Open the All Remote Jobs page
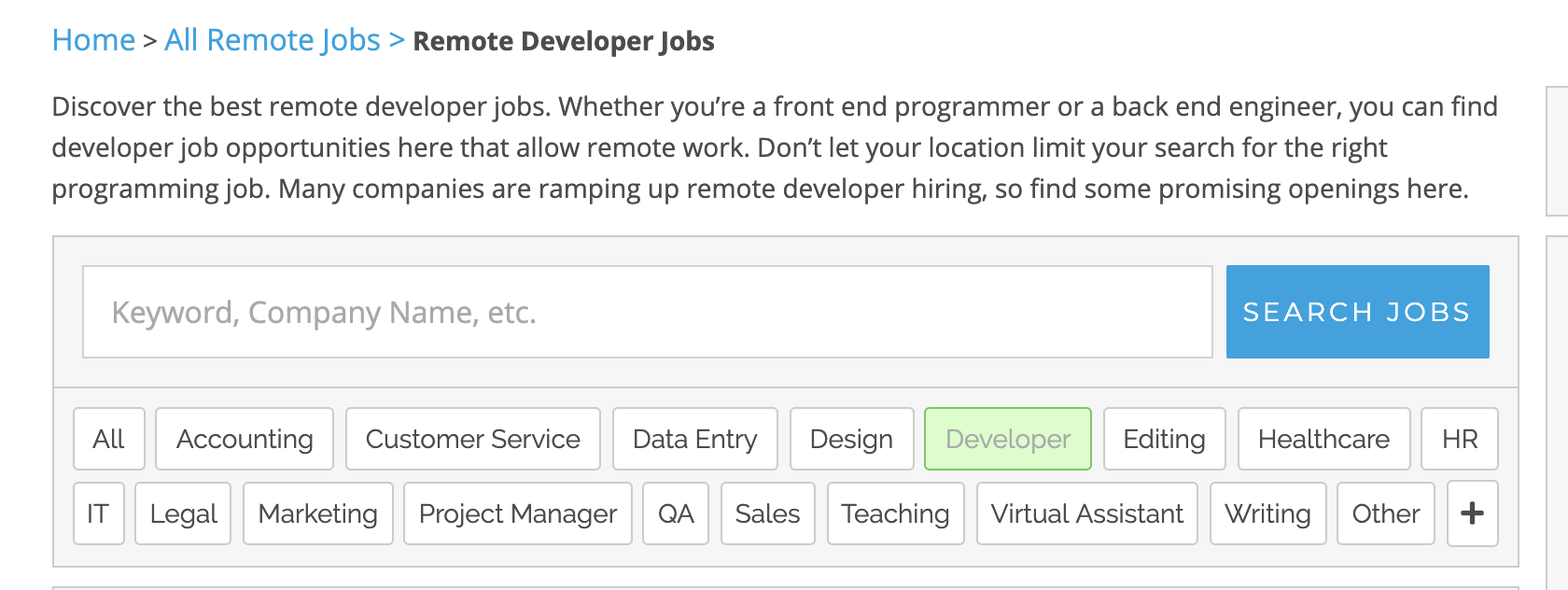Screen dimensions: 1568x590 tap(272, 39)
